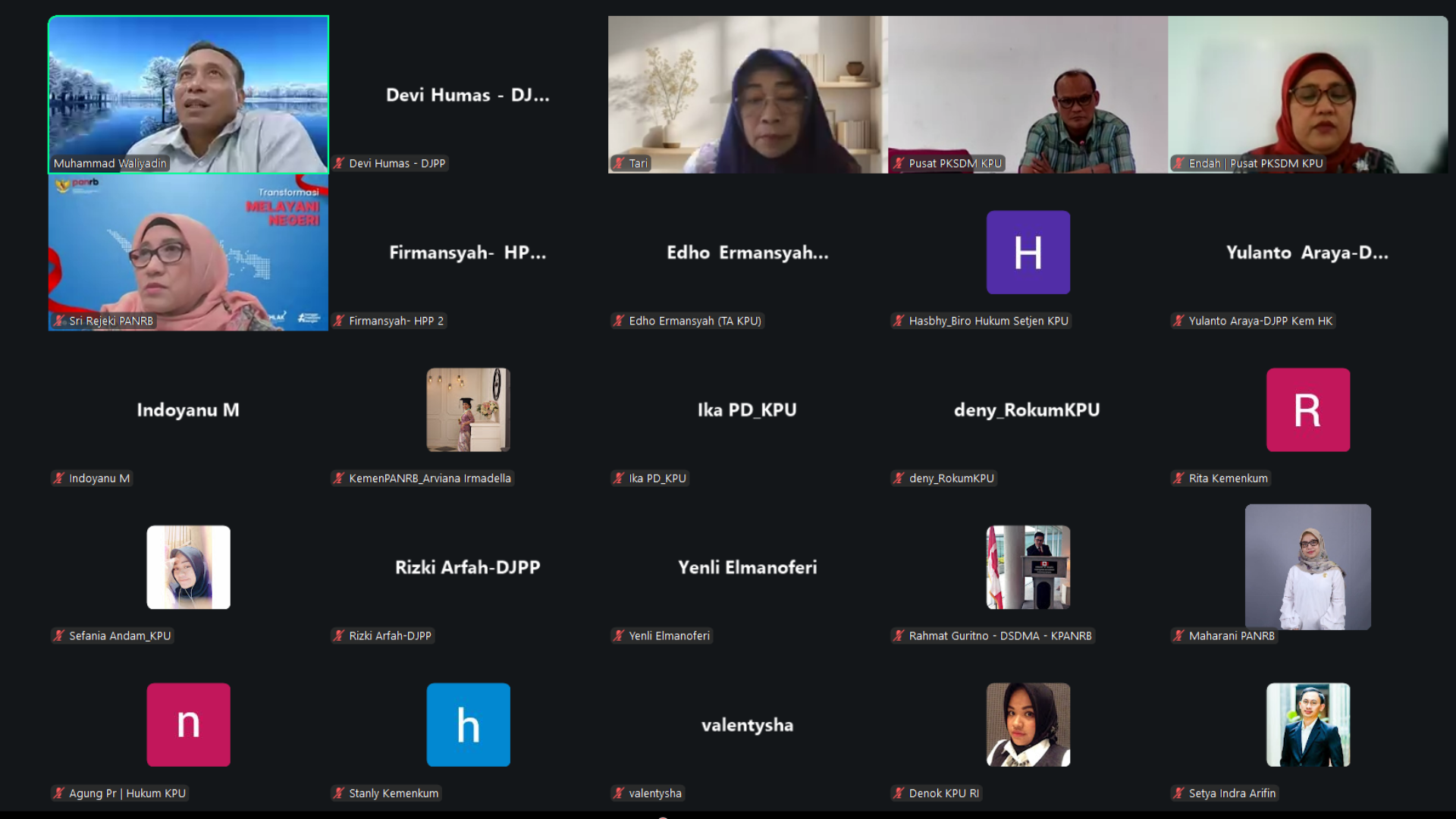Click muted mic icon beside Sri Rejeki PANRB

[59, 321]
